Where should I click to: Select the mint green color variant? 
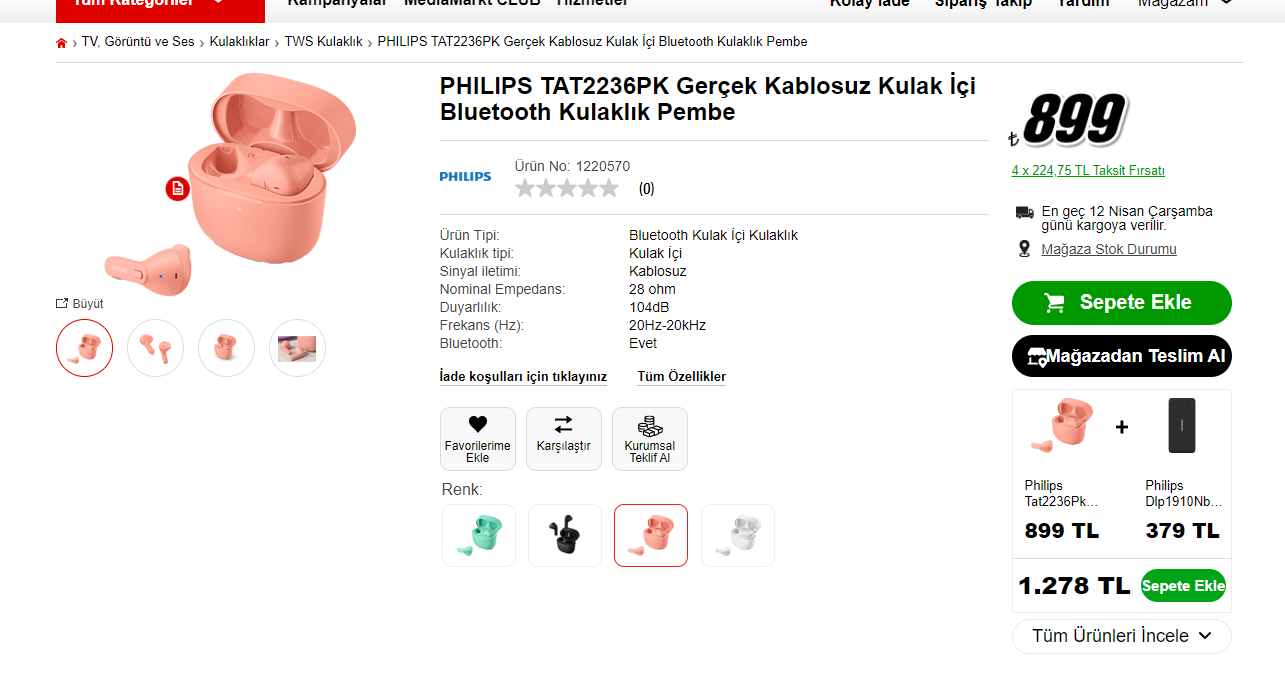point(479,535)
